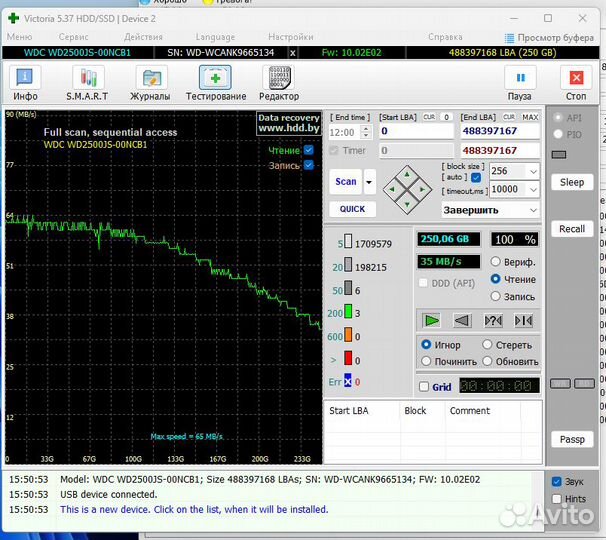
Task: Click the Стоп stop icon
Action: (x=576, y=79)
